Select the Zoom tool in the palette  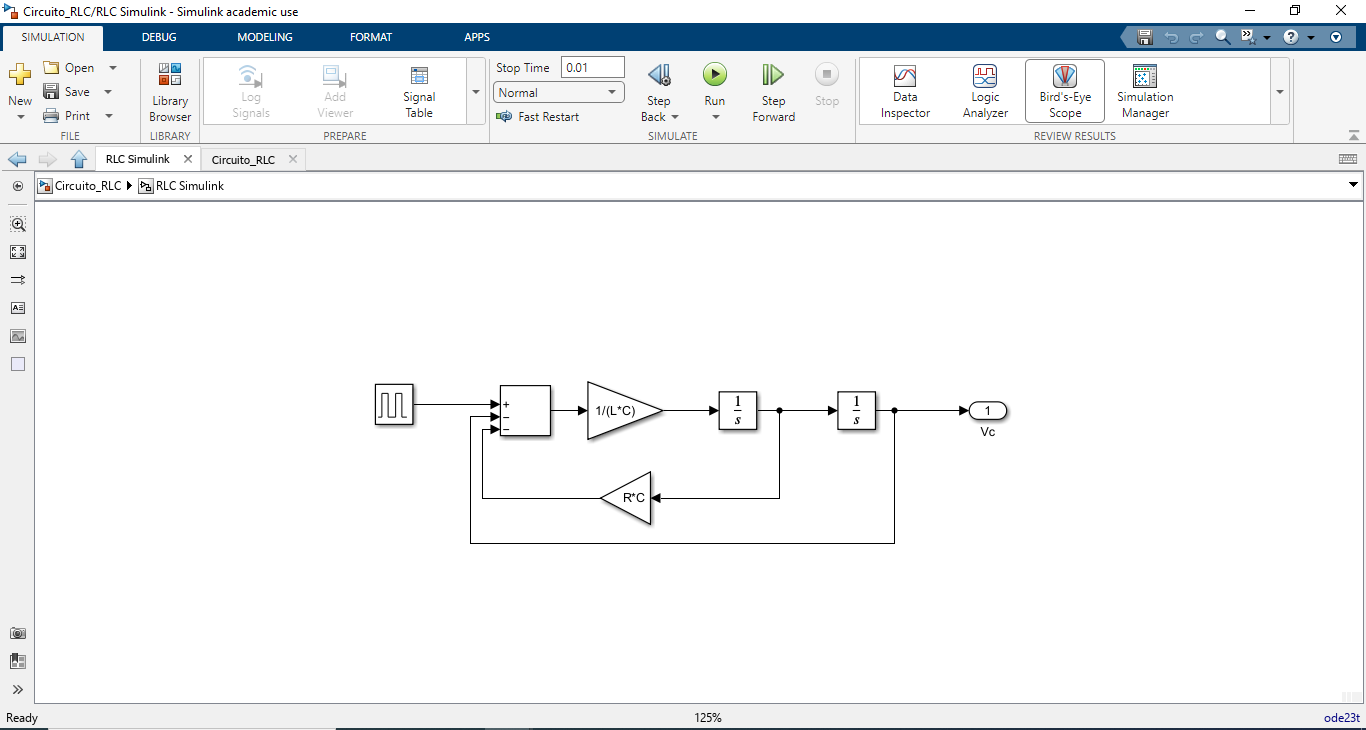(x=17, y=224)
